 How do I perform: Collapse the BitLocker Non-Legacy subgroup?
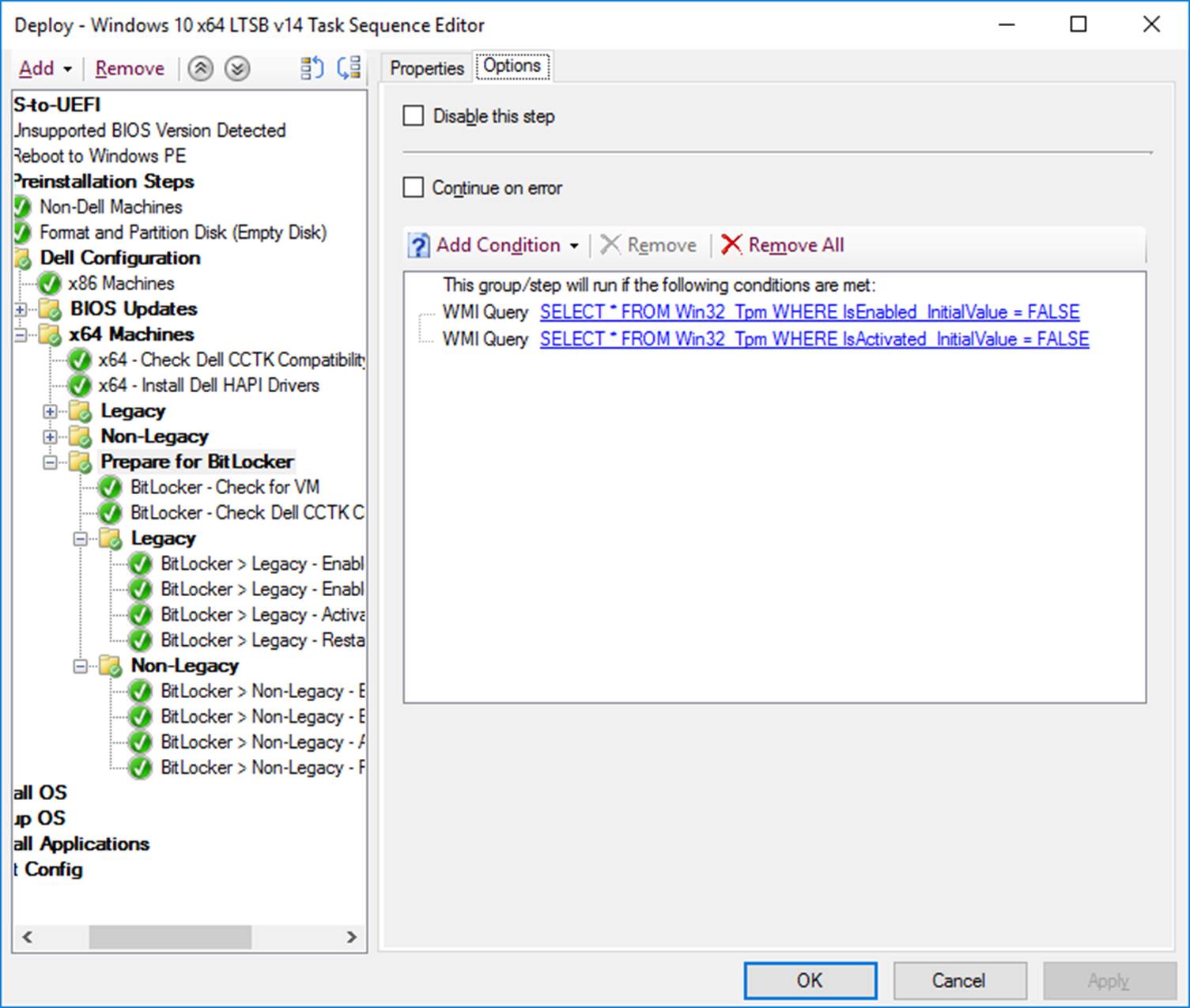[81, 666]
